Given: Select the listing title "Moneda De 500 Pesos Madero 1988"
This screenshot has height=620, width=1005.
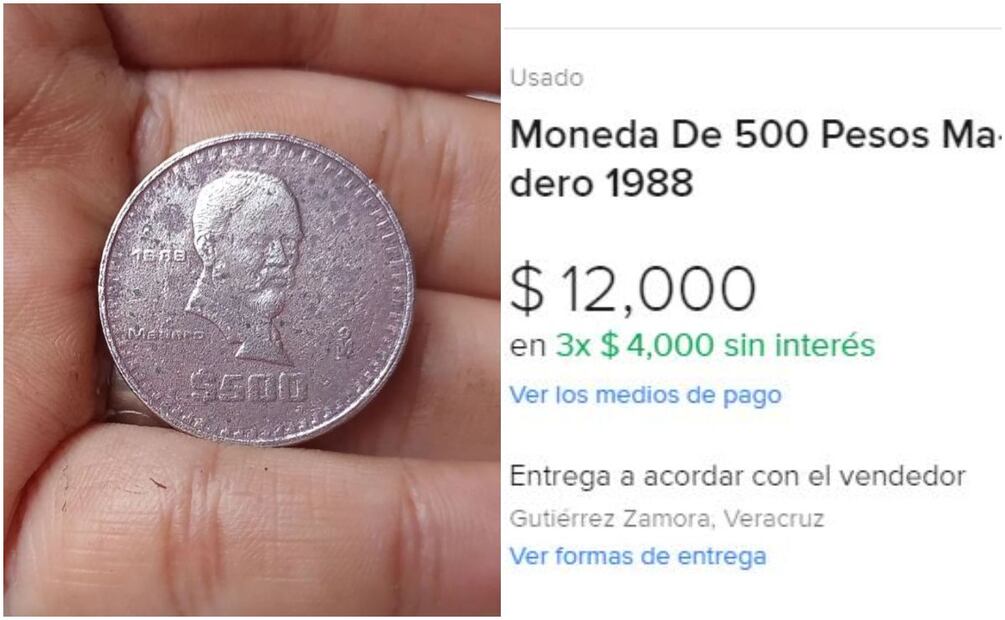Looking at the screenshot, I should pos(755,158).
